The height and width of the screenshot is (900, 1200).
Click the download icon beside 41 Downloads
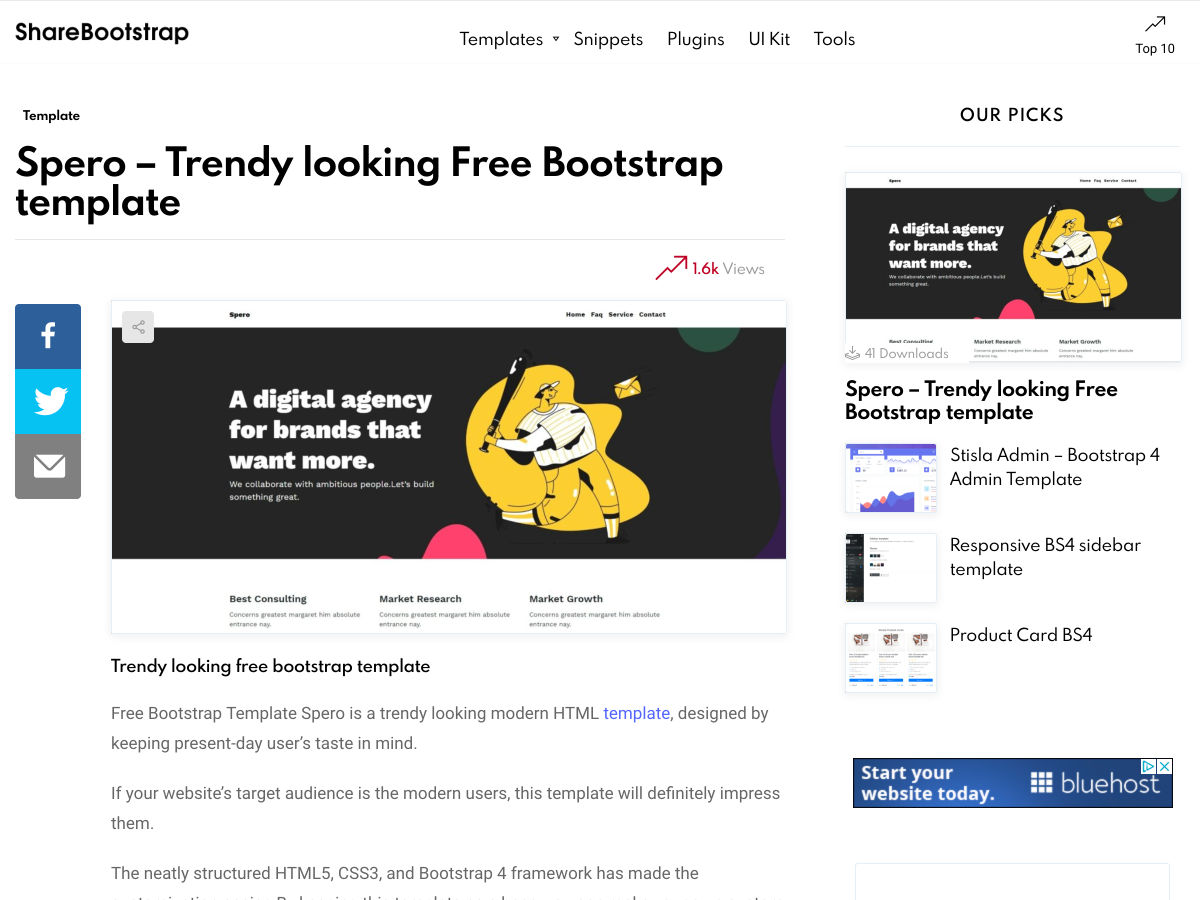click(853, 353)
